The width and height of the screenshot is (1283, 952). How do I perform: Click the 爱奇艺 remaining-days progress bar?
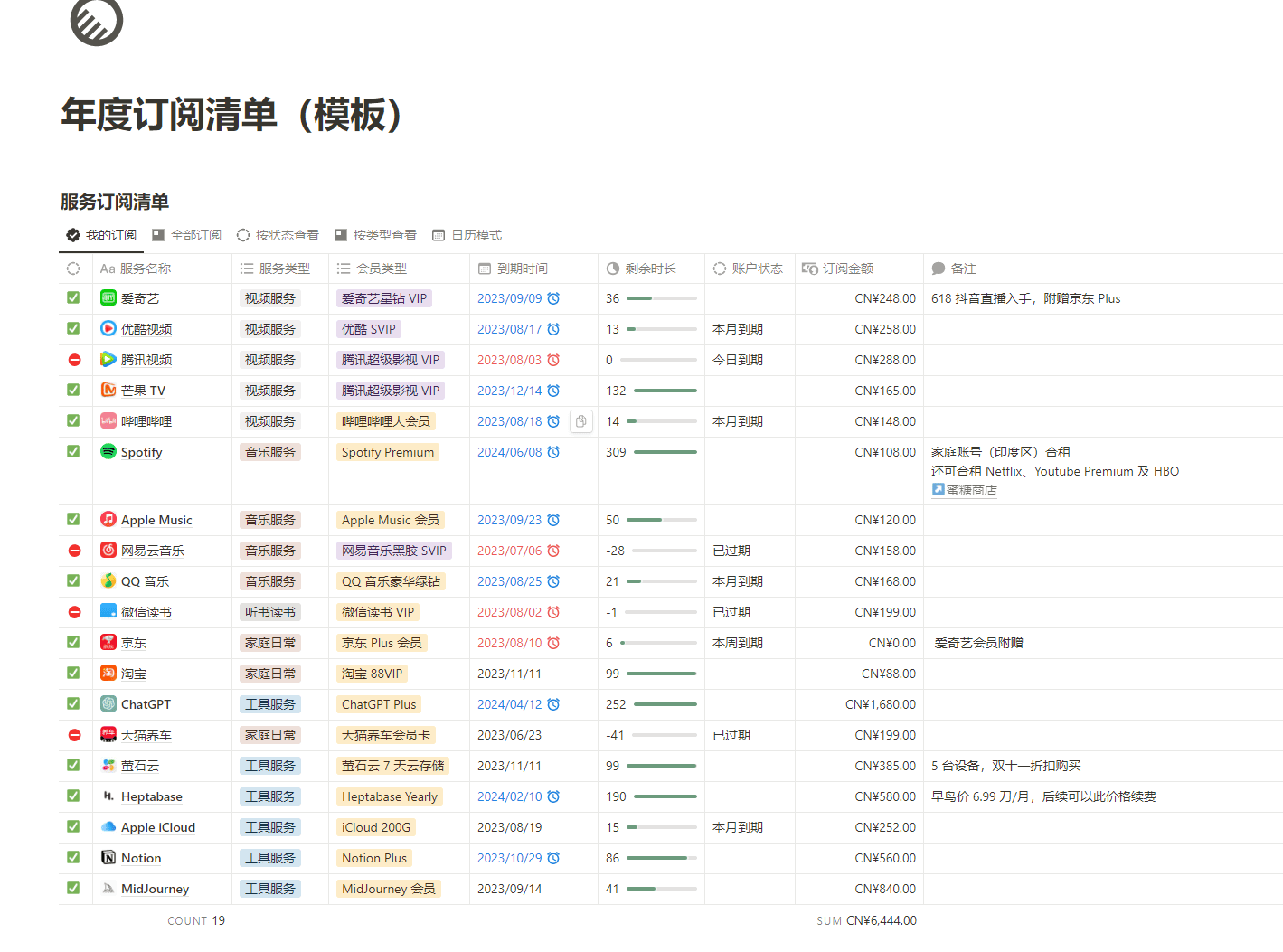[x=662, y=298]
